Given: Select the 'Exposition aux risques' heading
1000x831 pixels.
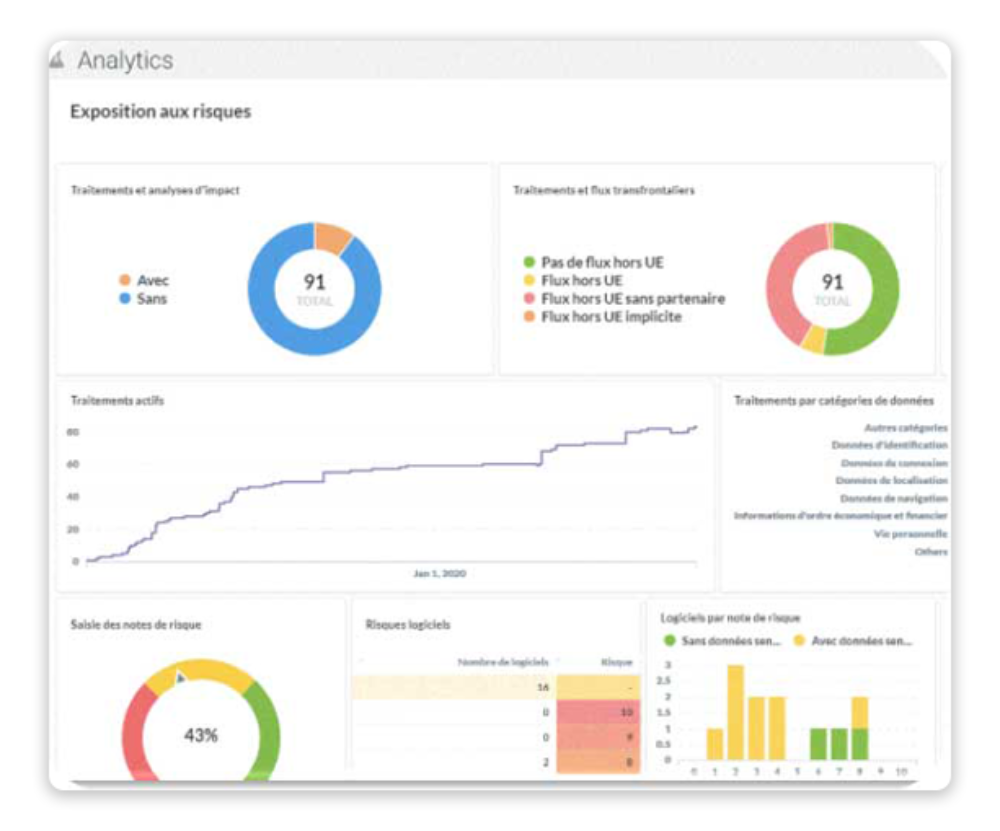Looking at the screenshot, I should 161,112.
